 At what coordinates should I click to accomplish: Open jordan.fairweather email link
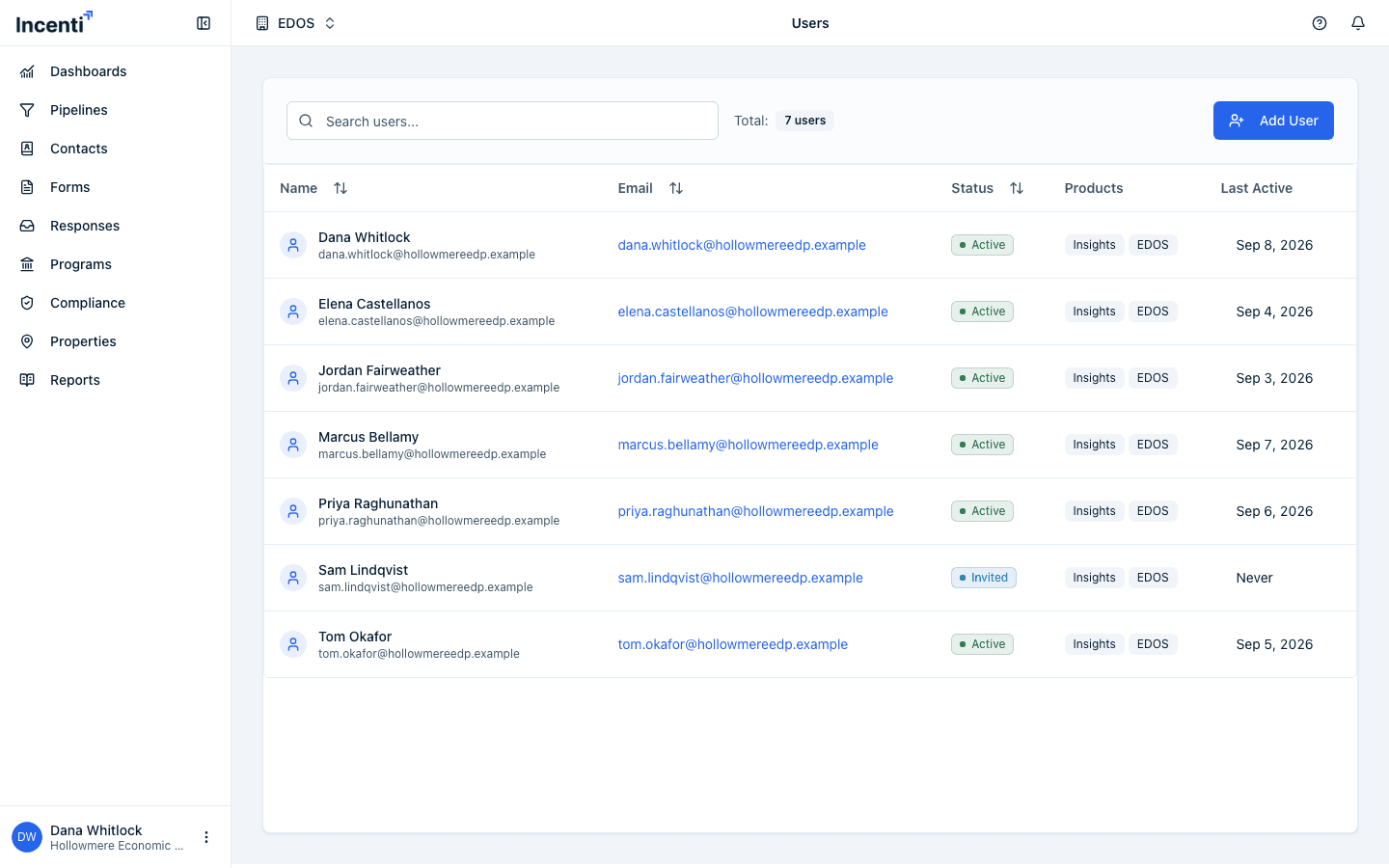coord(755,378)
